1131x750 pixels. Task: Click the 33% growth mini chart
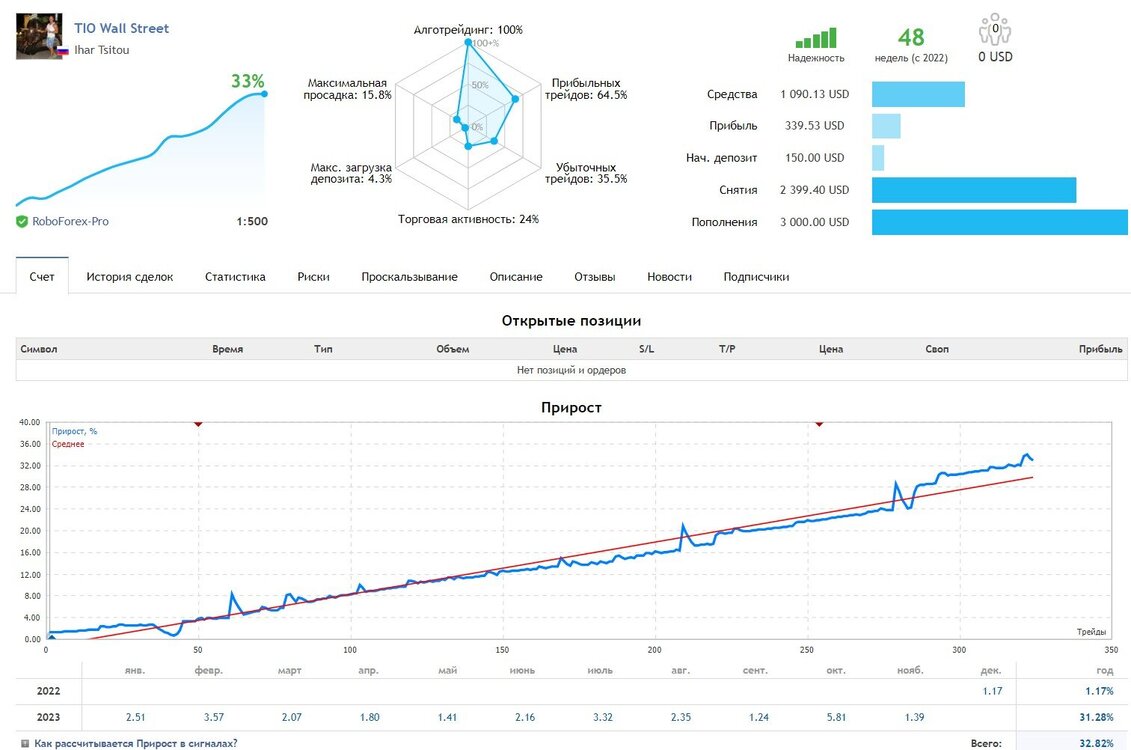(141, 148)
